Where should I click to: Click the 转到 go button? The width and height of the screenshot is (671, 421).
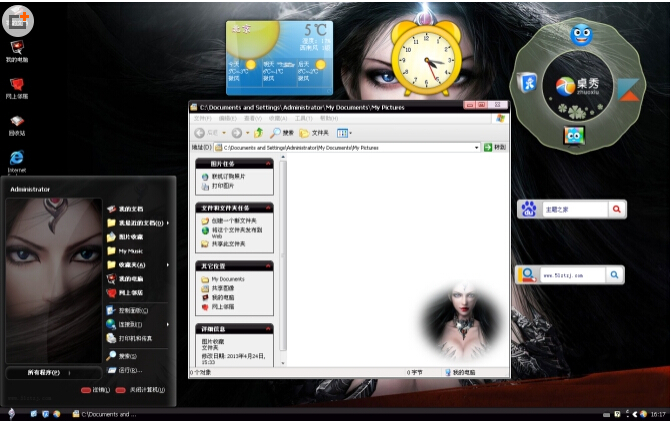coord(495,147)
